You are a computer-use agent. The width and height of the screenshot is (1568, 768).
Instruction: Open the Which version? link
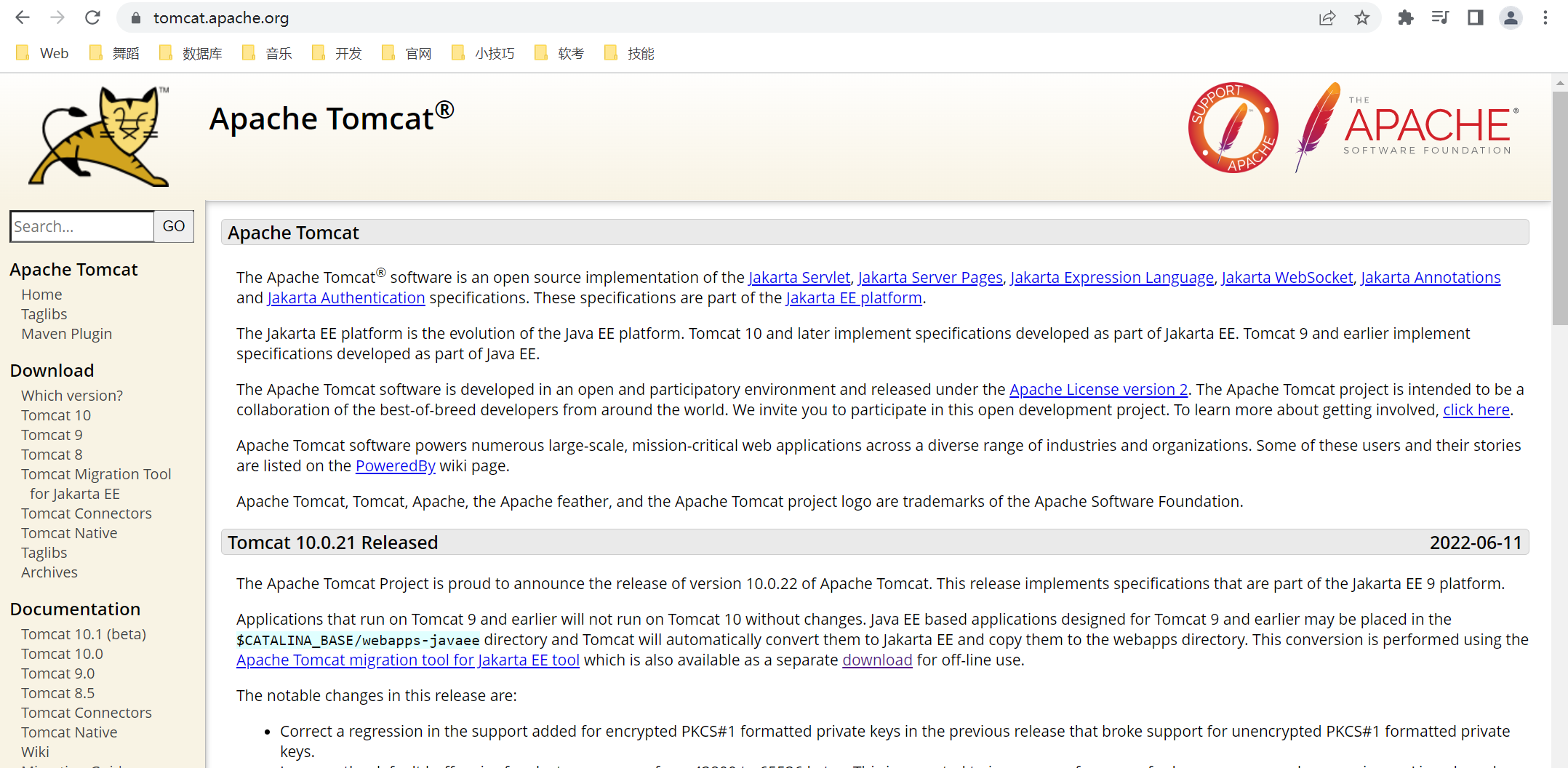click(72, 396)
